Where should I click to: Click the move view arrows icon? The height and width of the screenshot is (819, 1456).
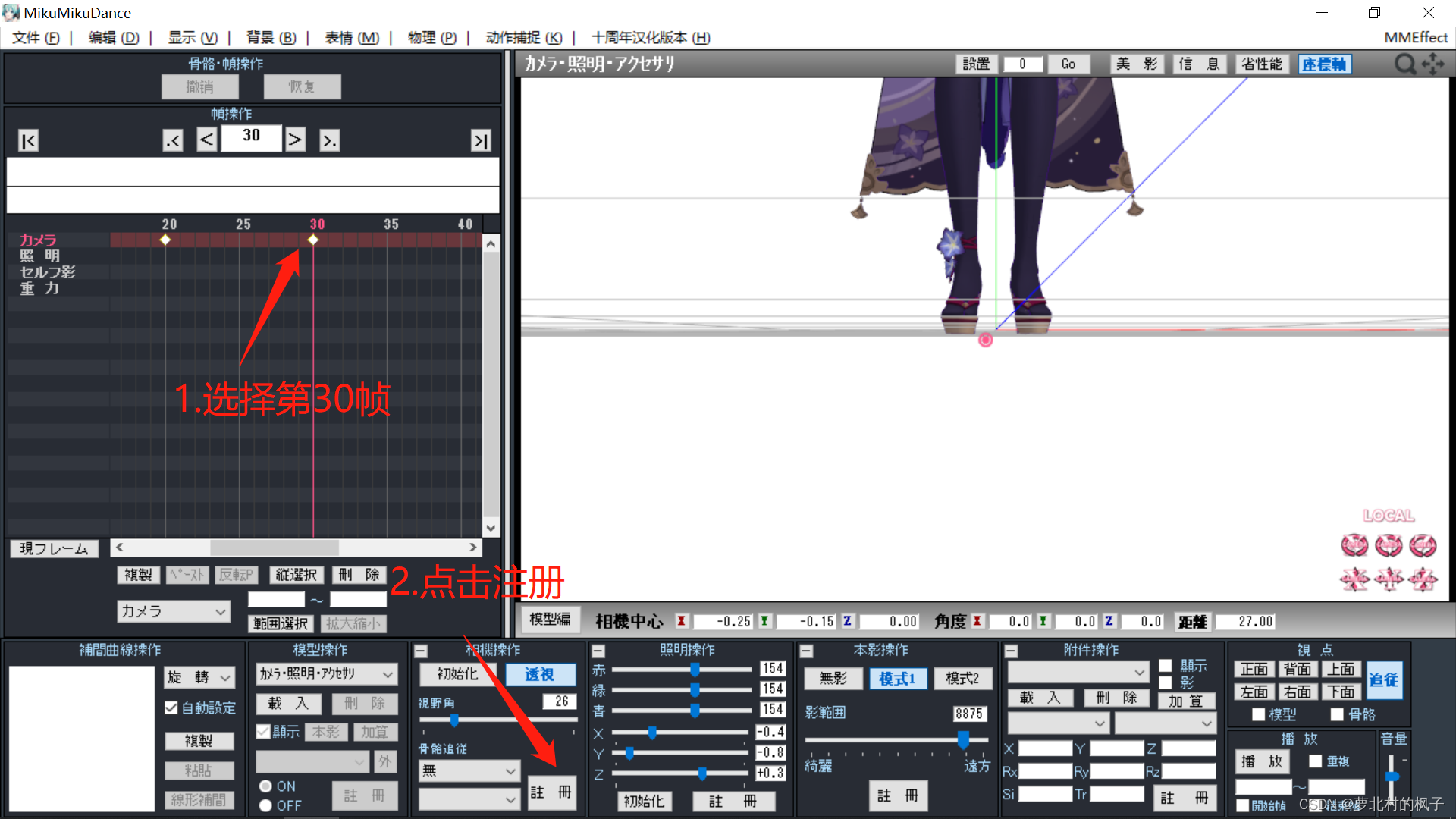[x=1433, y=64]
